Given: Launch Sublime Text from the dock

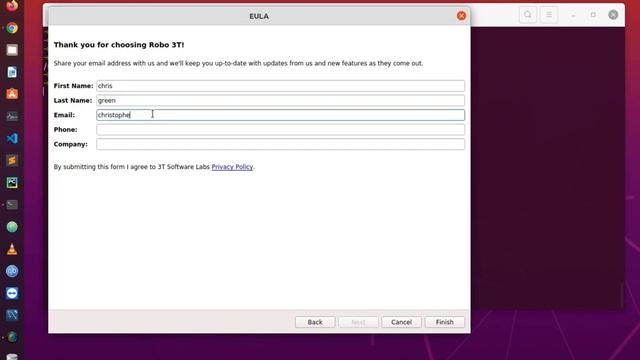Looking at the screenshot, I should pos(12,160).
